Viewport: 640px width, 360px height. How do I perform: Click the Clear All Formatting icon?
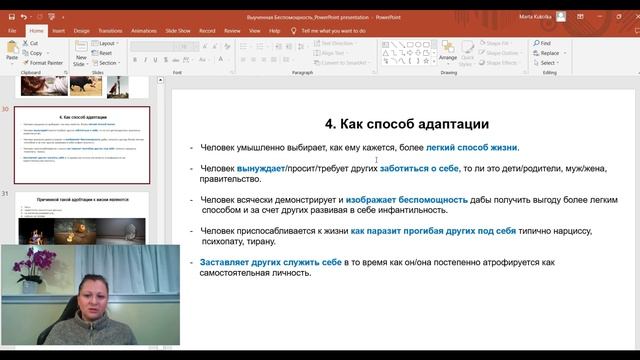[x=227, y=46]
